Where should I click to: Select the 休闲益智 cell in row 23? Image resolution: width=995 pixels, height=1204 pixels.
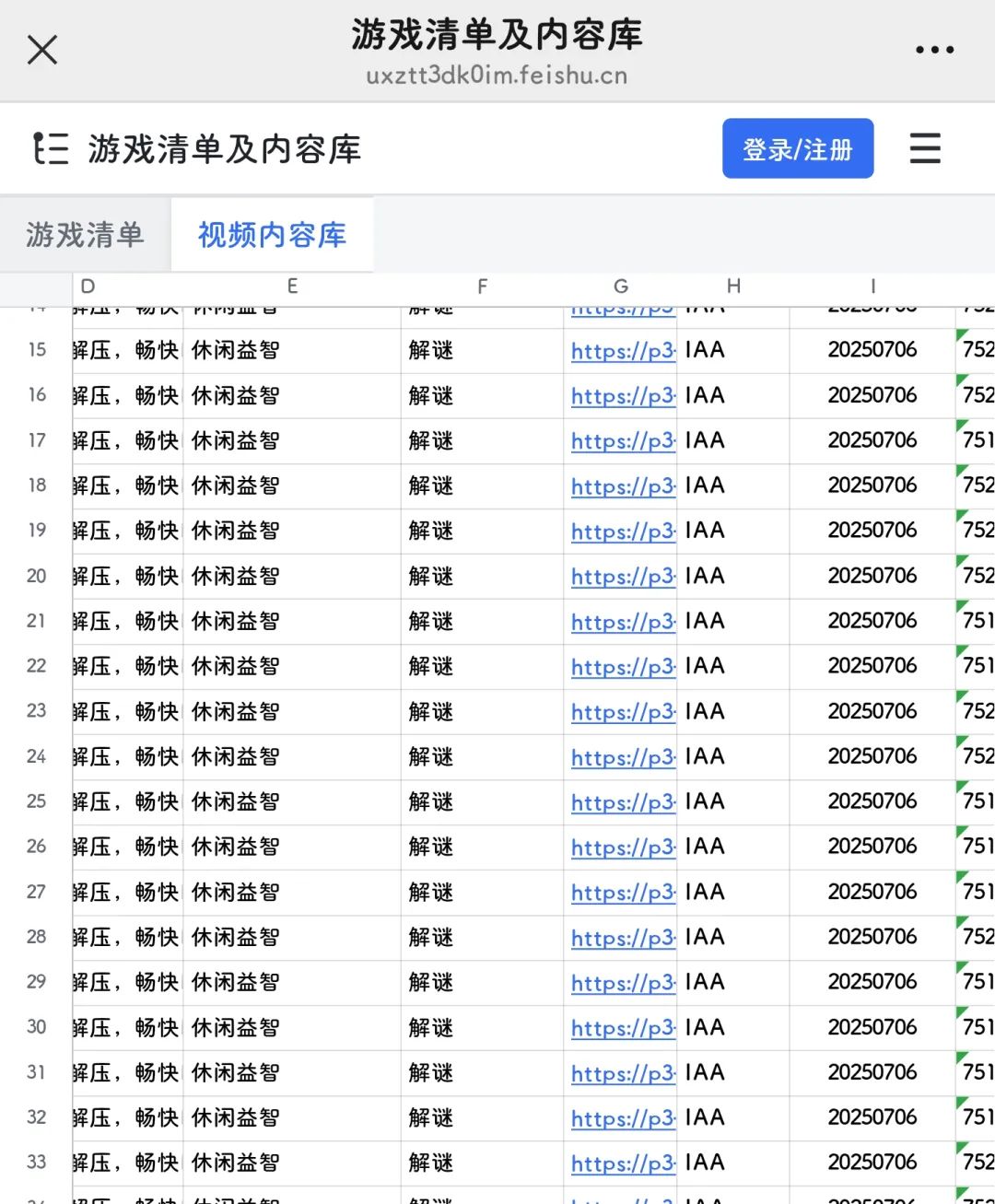pyautogui.click(x=292, y=711)
